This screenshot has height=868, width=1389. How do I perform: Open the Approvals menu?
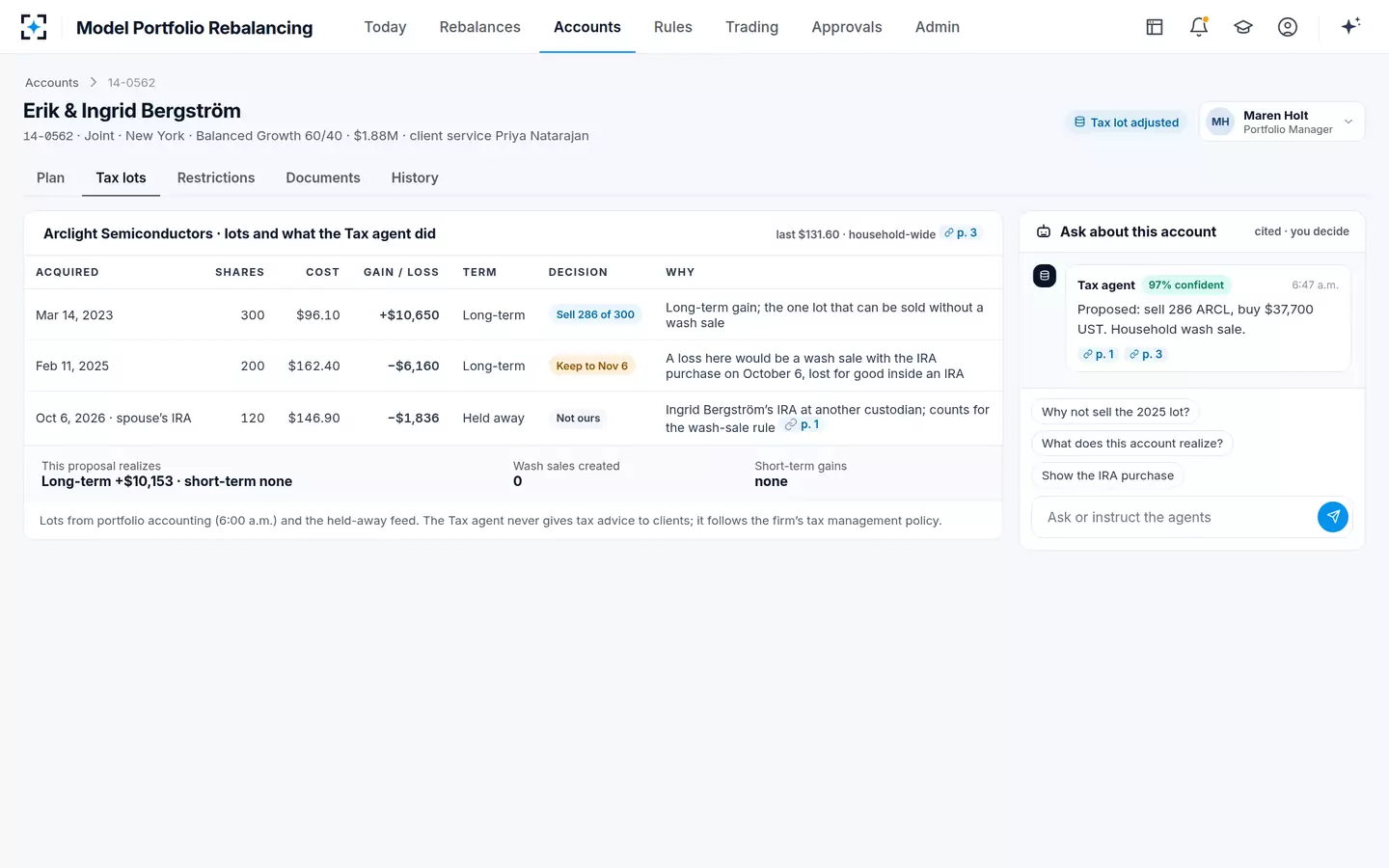point(847,27)
